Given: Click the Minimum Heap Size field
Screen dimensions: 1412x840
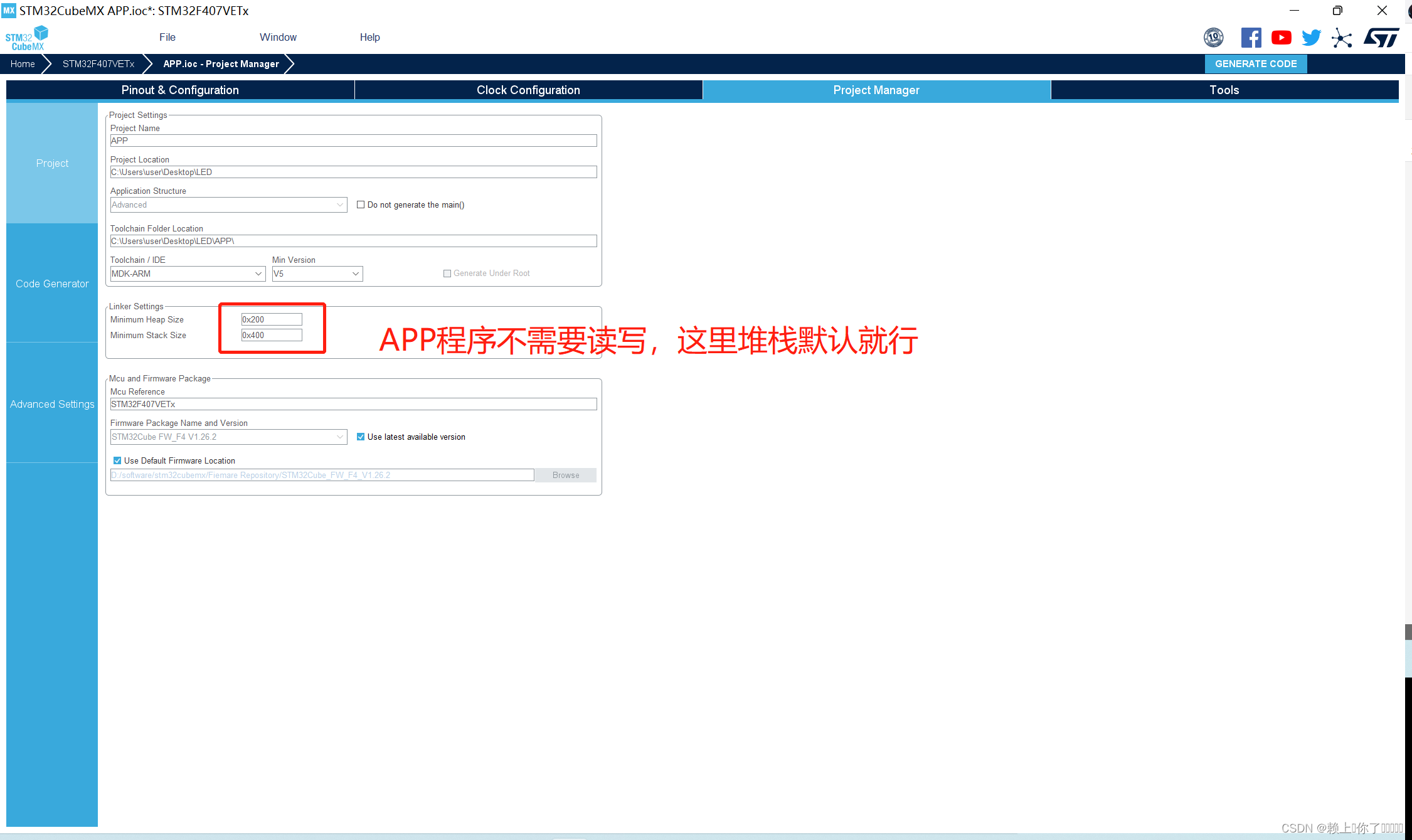Looking at the screenshot, I should (272, 319).
